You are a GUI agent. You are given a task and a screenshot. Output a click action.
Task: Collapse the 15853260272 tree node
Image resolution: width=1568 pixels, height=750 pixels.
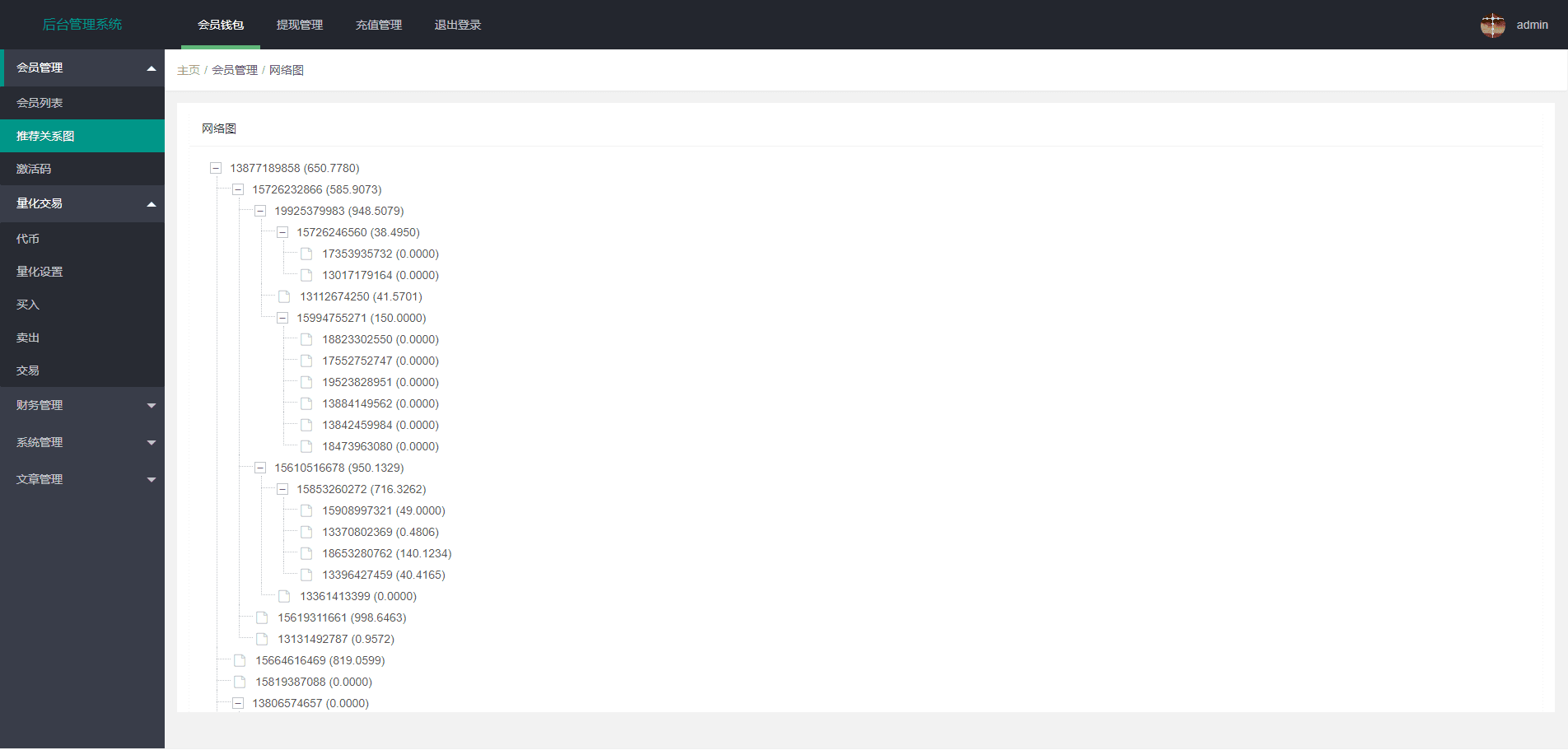[x=282, y=489]
